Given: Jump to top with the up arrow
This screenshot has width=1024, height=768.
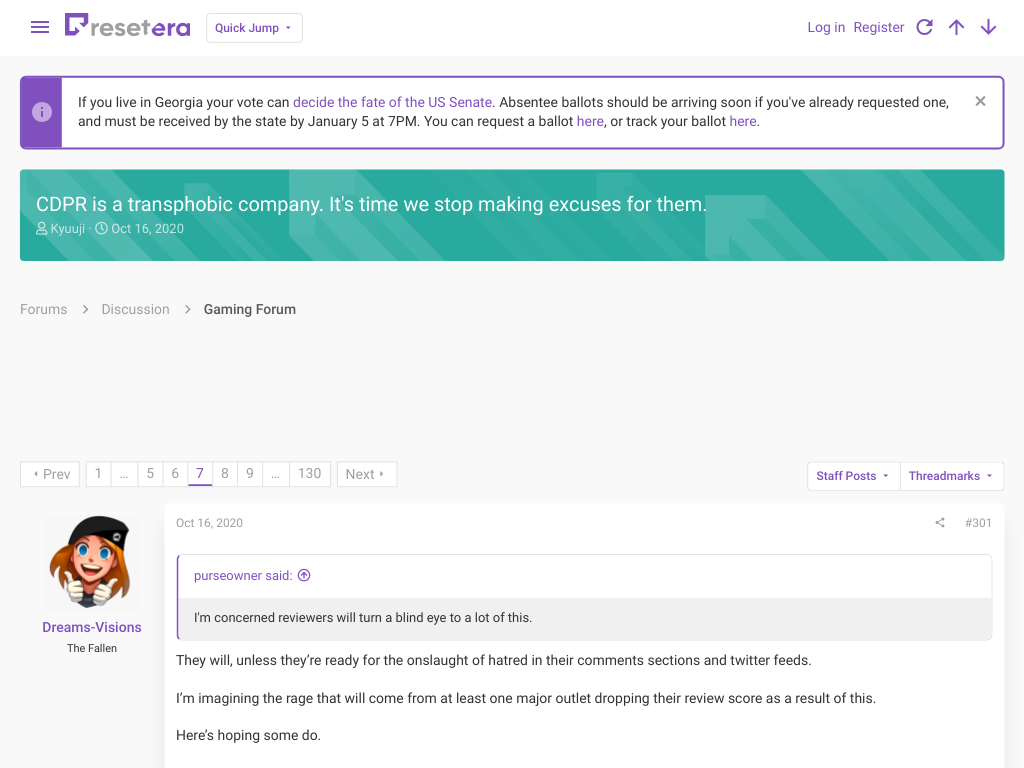Looking at the screenshot, I should (x=956, y=27).
